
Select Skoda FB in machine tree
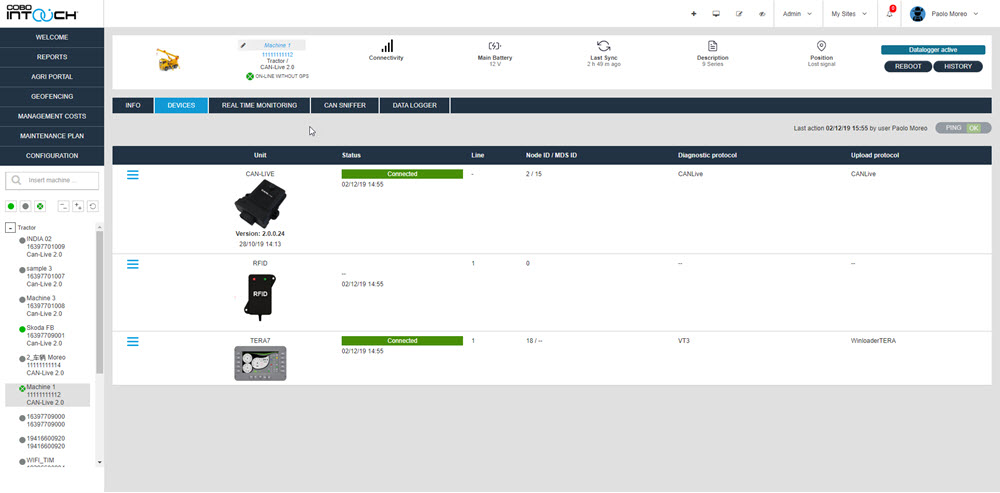(45, 335)
